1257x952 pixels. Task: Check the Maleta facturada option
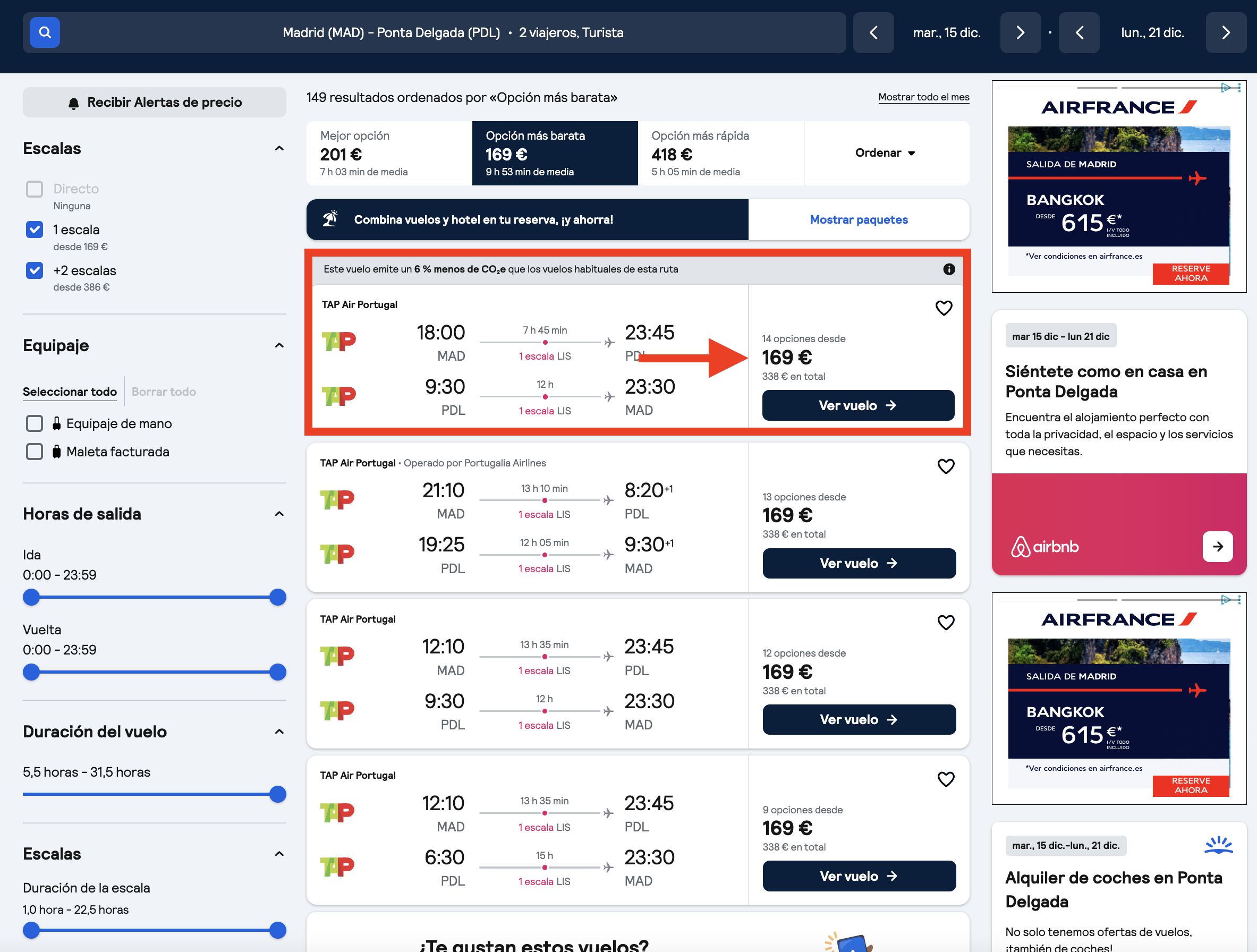click(x=35, y=452)
